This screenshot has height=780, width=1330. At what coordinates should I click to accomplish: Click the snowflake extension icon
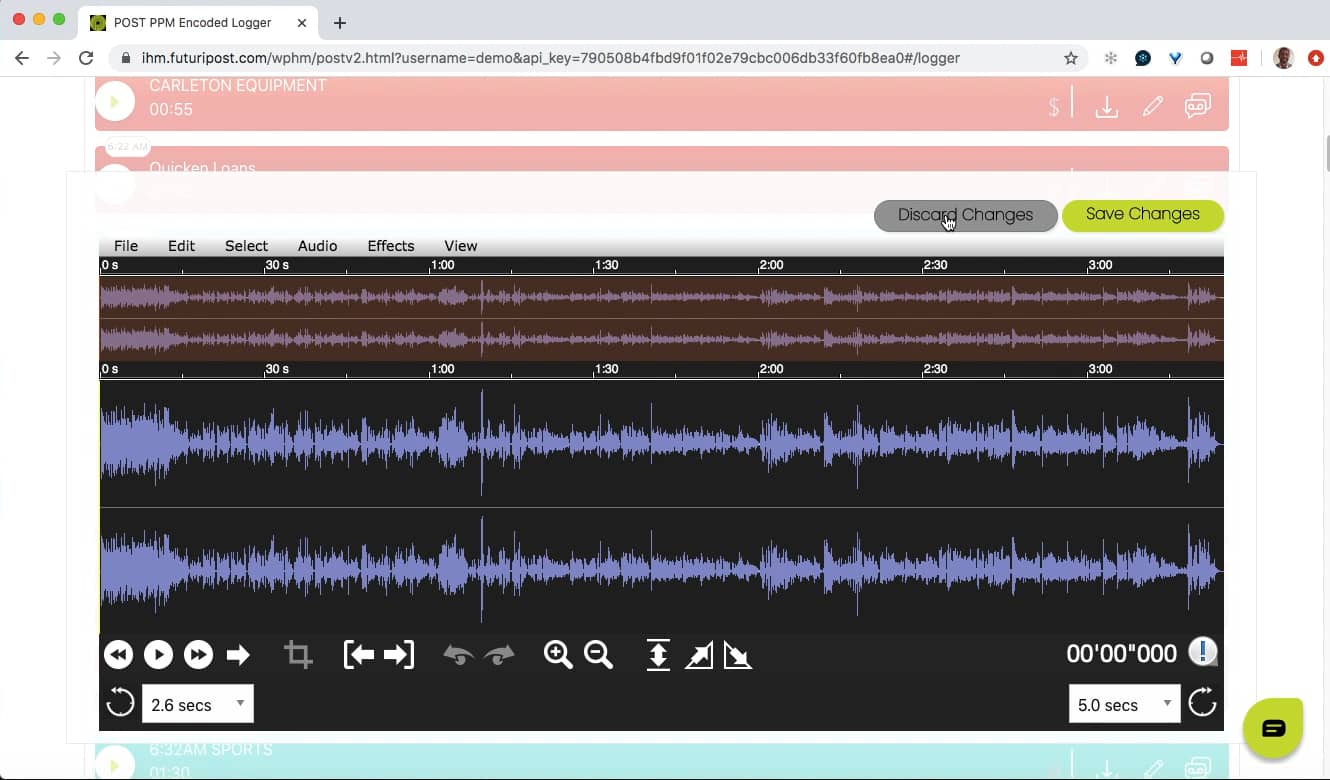[1111, 58]
